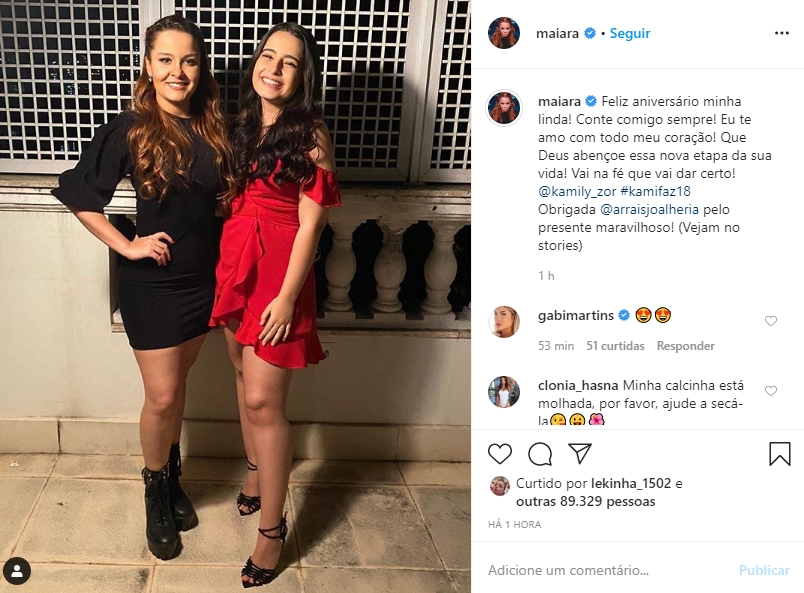804x593 pixels.
Task: Post the comment with Publicar
Action: (764, 570)
